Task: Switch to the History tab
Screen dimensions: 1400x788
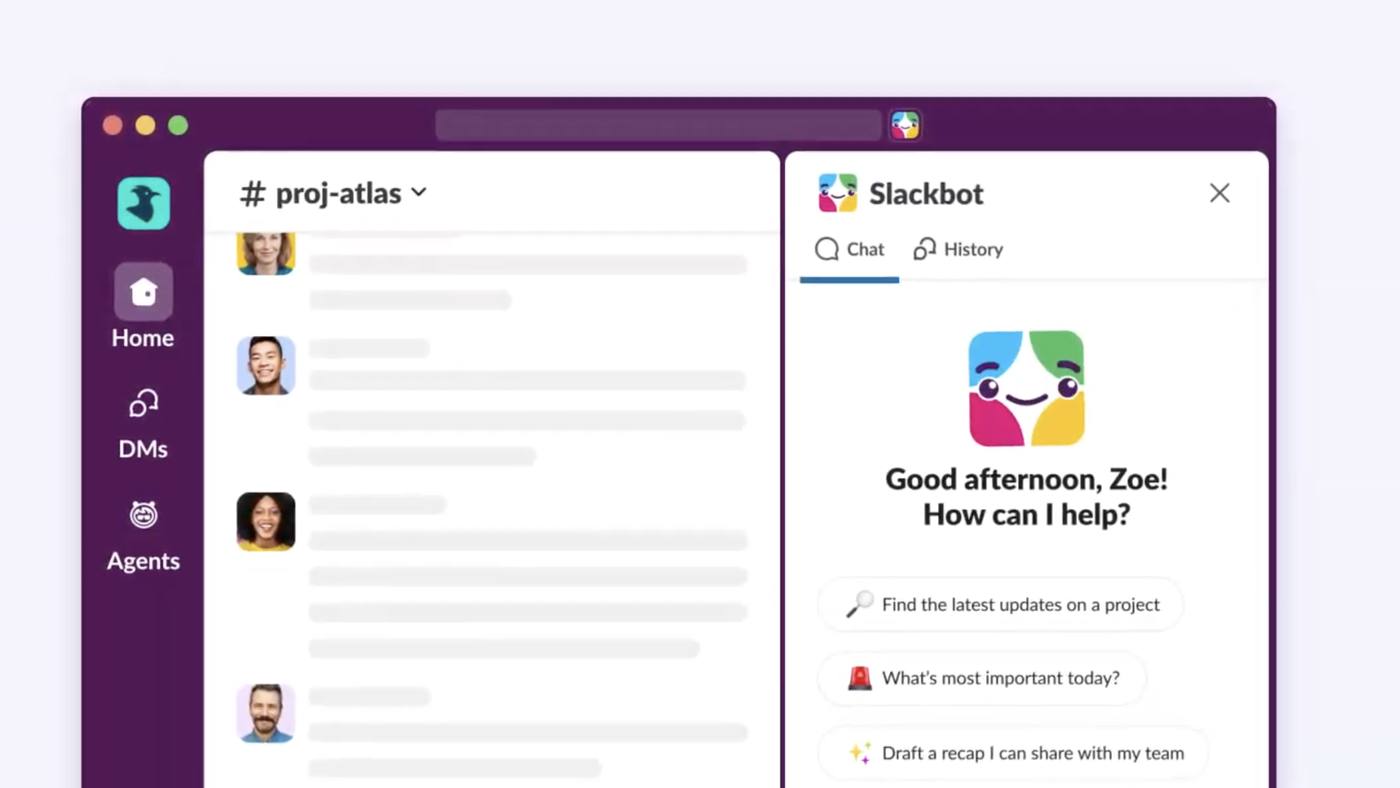Action: point(958,249)
